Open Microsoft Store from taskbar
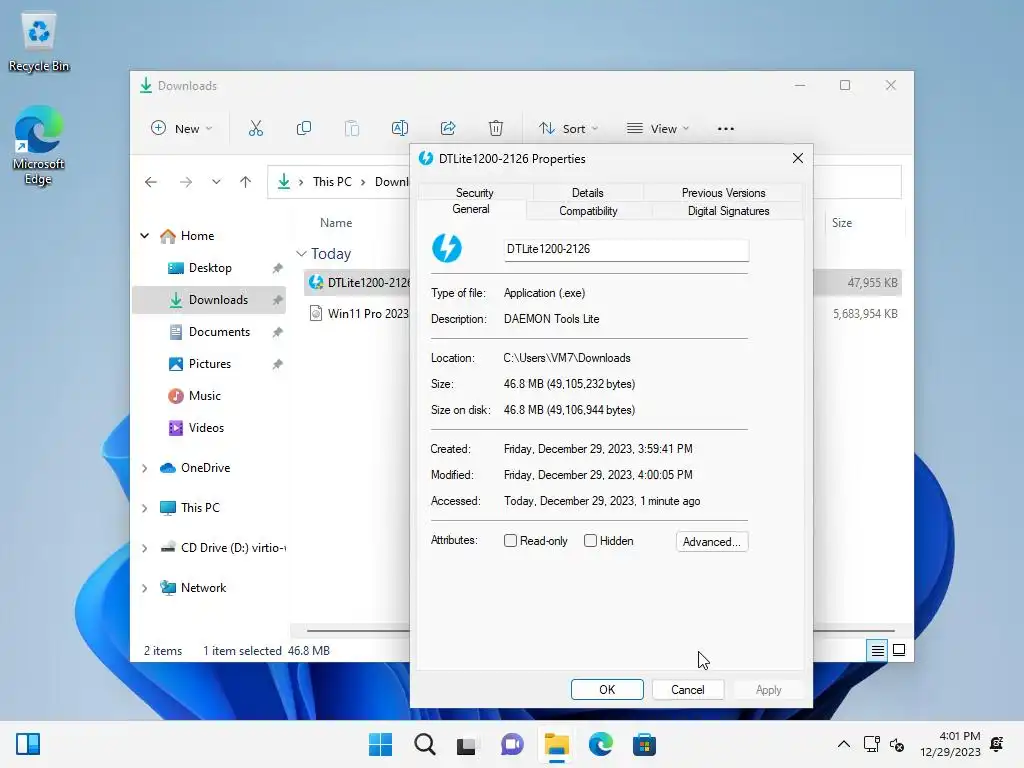Screen dimensions: 1024x768 coord(644,744)
